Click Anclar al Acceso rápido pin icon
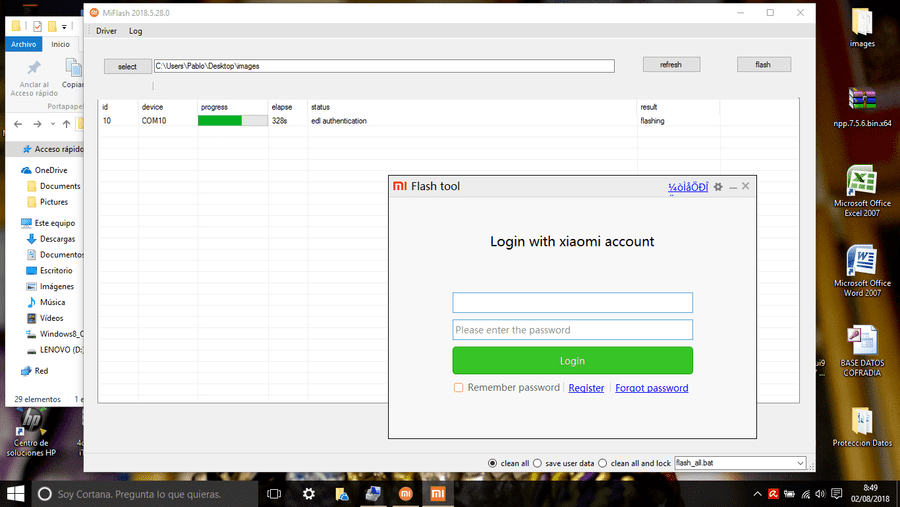This screenshot has width=900, height=507. [x=34, y=68]
